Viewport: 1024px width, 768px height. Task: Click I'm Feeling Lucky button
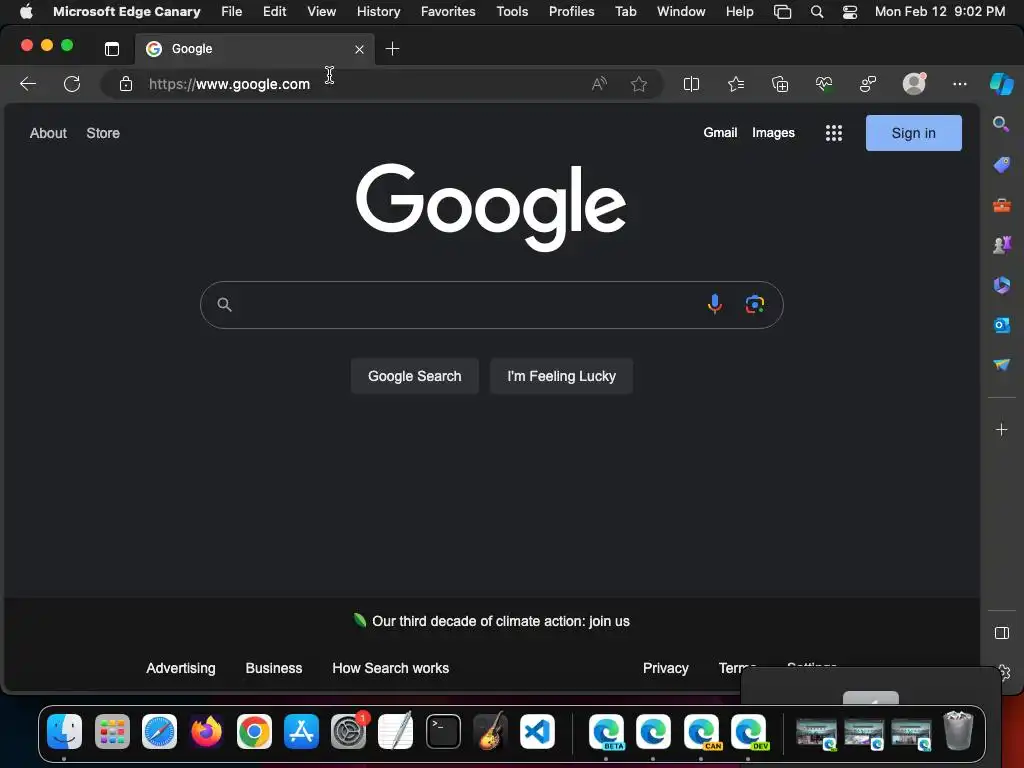point(562,376)
